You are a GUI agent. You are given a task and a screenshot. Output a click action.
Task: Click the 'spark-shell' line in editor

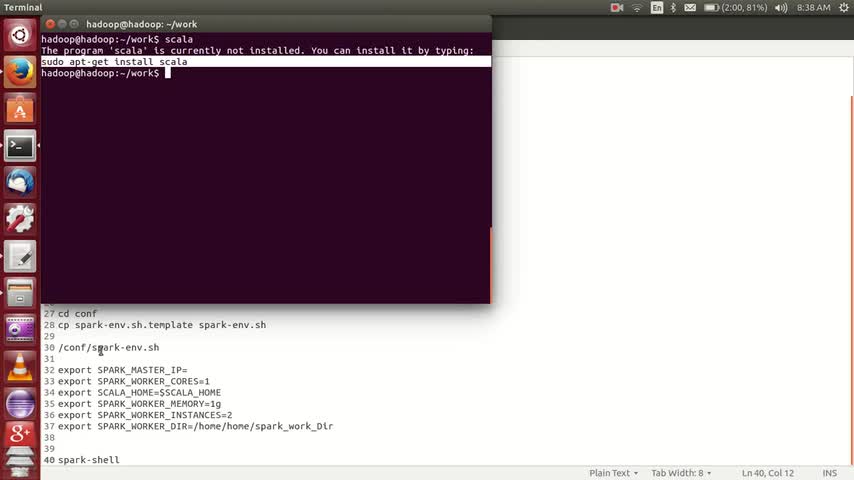[88, 460]
